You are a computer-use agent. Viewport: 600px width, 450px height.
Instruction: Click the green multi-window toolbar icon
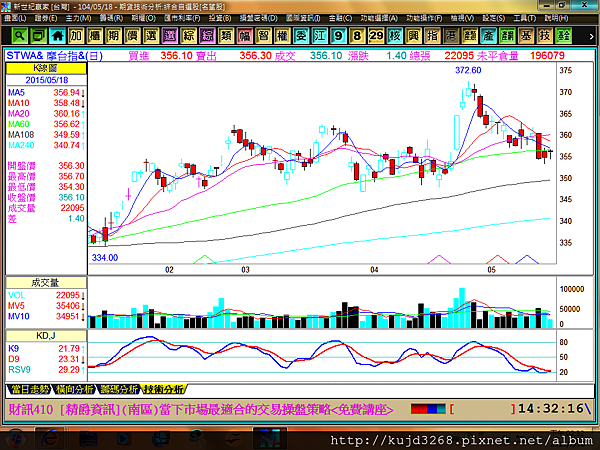(38, 36)
